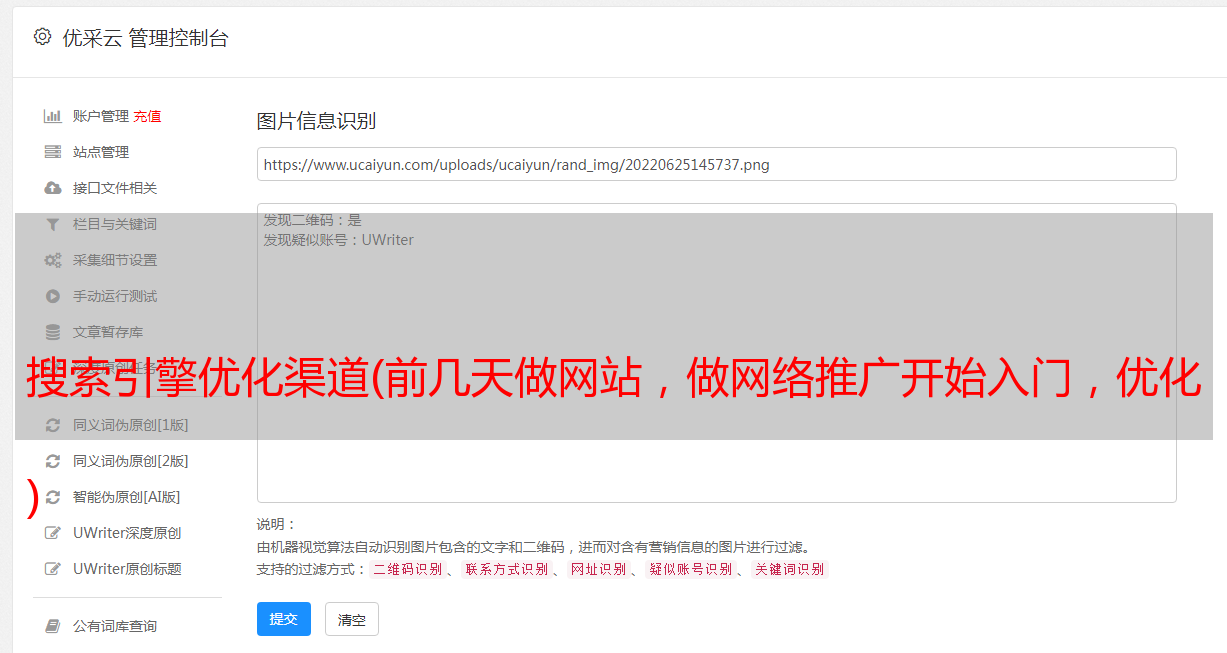Click inside the recognition result text area
Image resolution: width=1227 pixels, height=653 pixels.
[716, 353]
